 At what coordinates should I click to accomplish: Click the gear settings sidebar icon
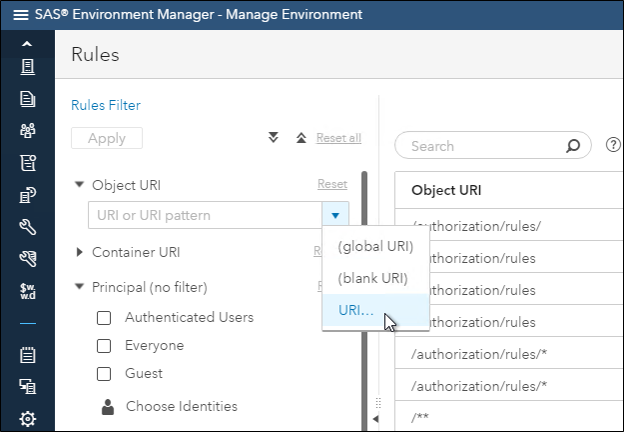[x=28, y=418]
